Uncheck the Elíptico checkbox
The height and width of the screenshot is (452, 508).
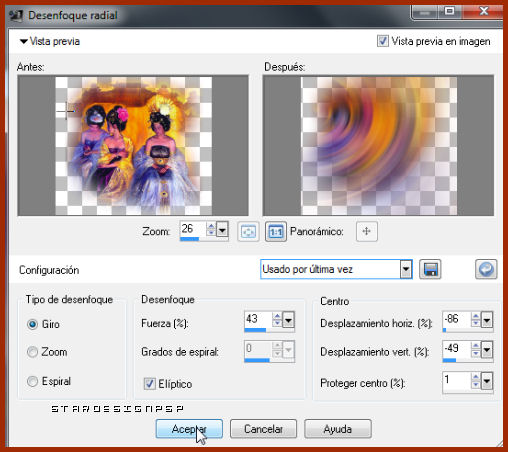tap(149, 383)
